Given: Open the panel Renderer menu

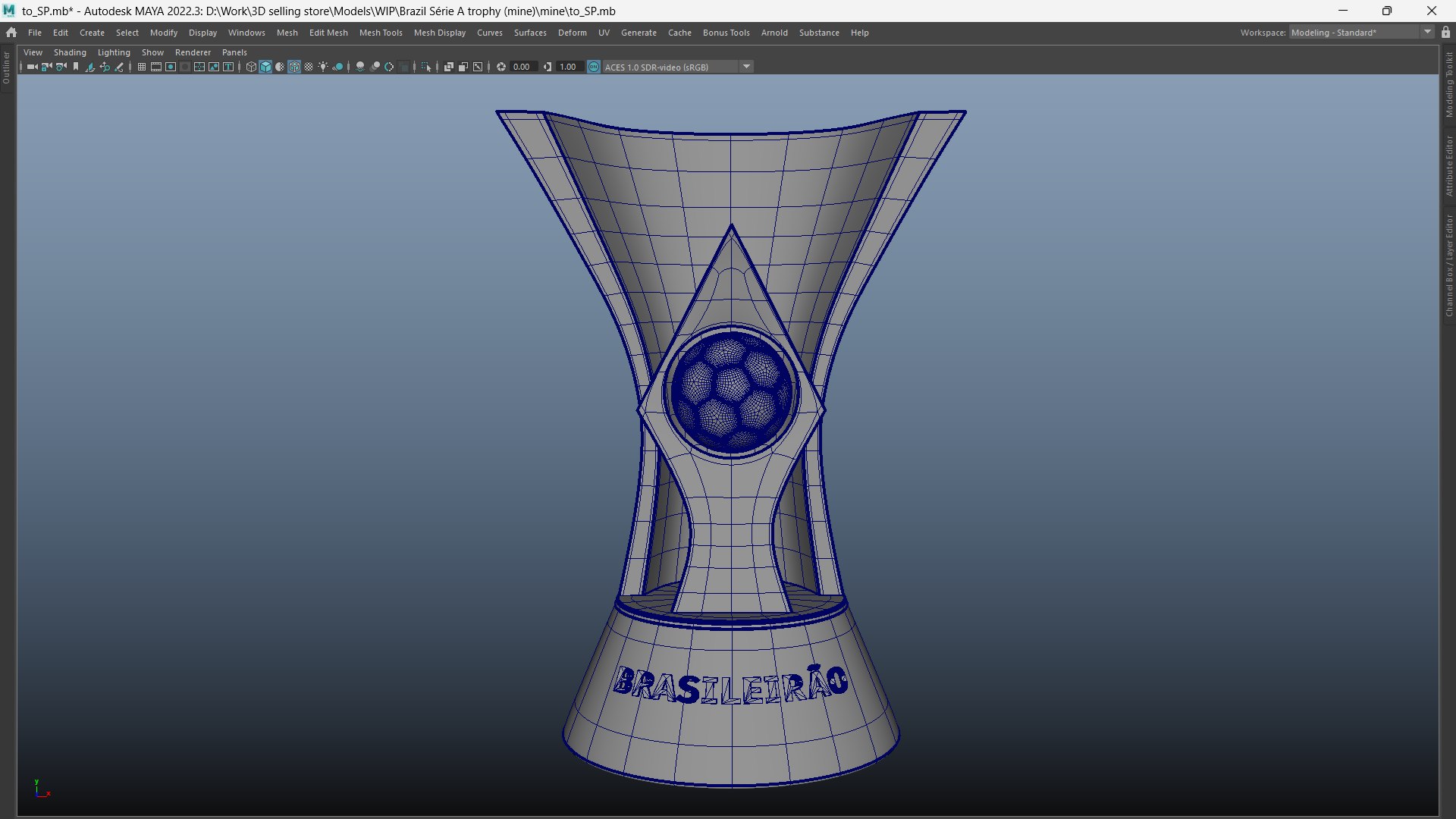Looking at the screenshot, I should click(x=193, y=52).
